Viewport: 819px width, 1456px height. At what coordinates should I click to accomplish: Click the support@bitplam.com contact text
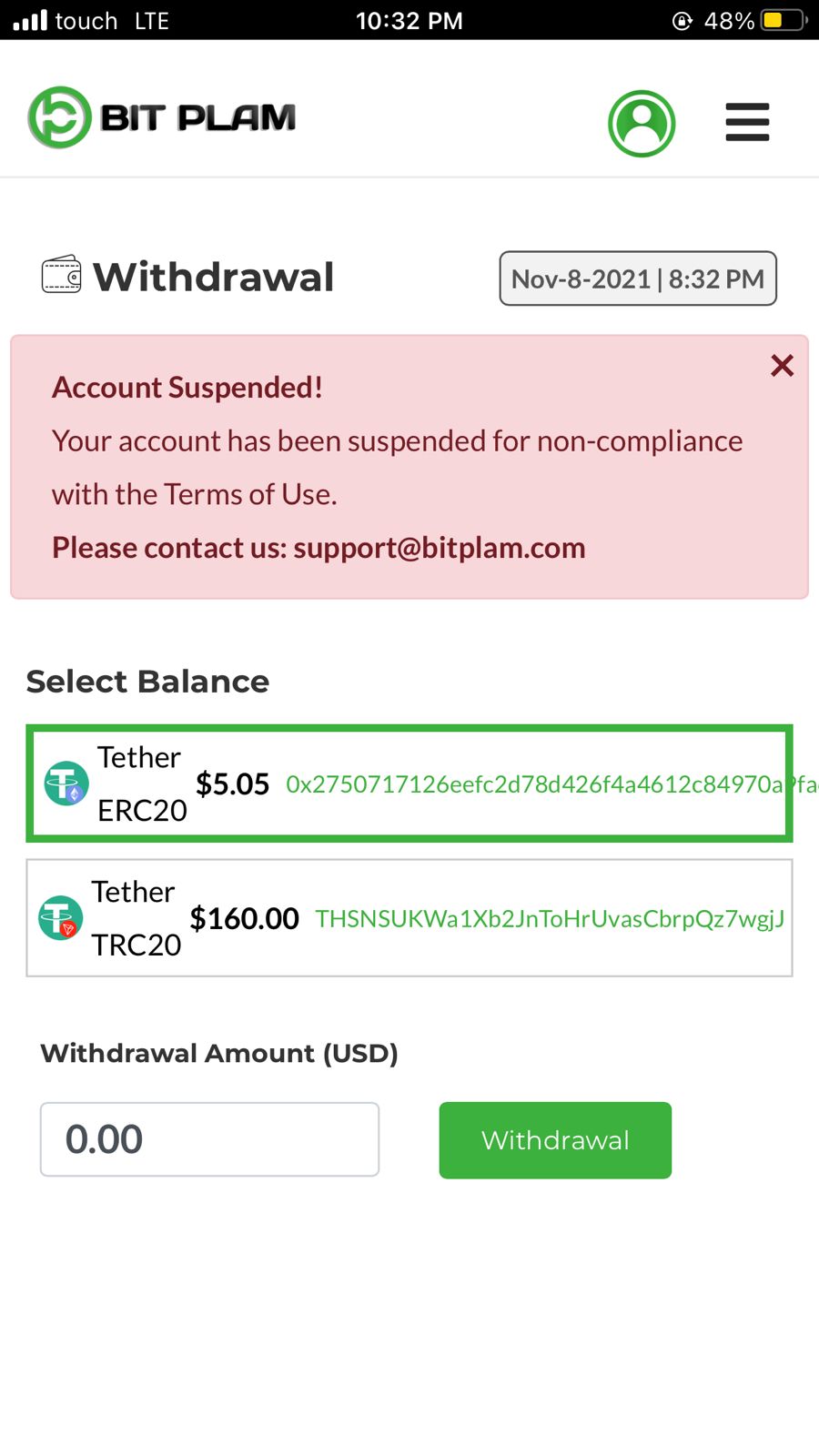(x=440, y=548)
